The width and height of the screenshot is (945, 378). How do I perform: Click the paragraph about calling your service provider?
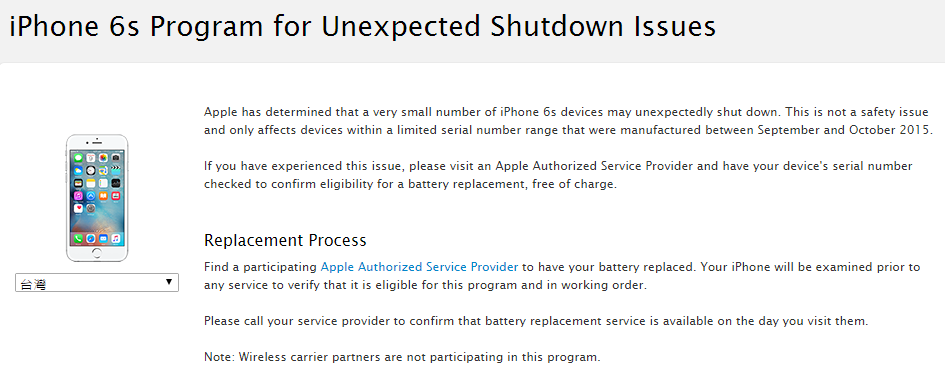(x=536, y=321)
